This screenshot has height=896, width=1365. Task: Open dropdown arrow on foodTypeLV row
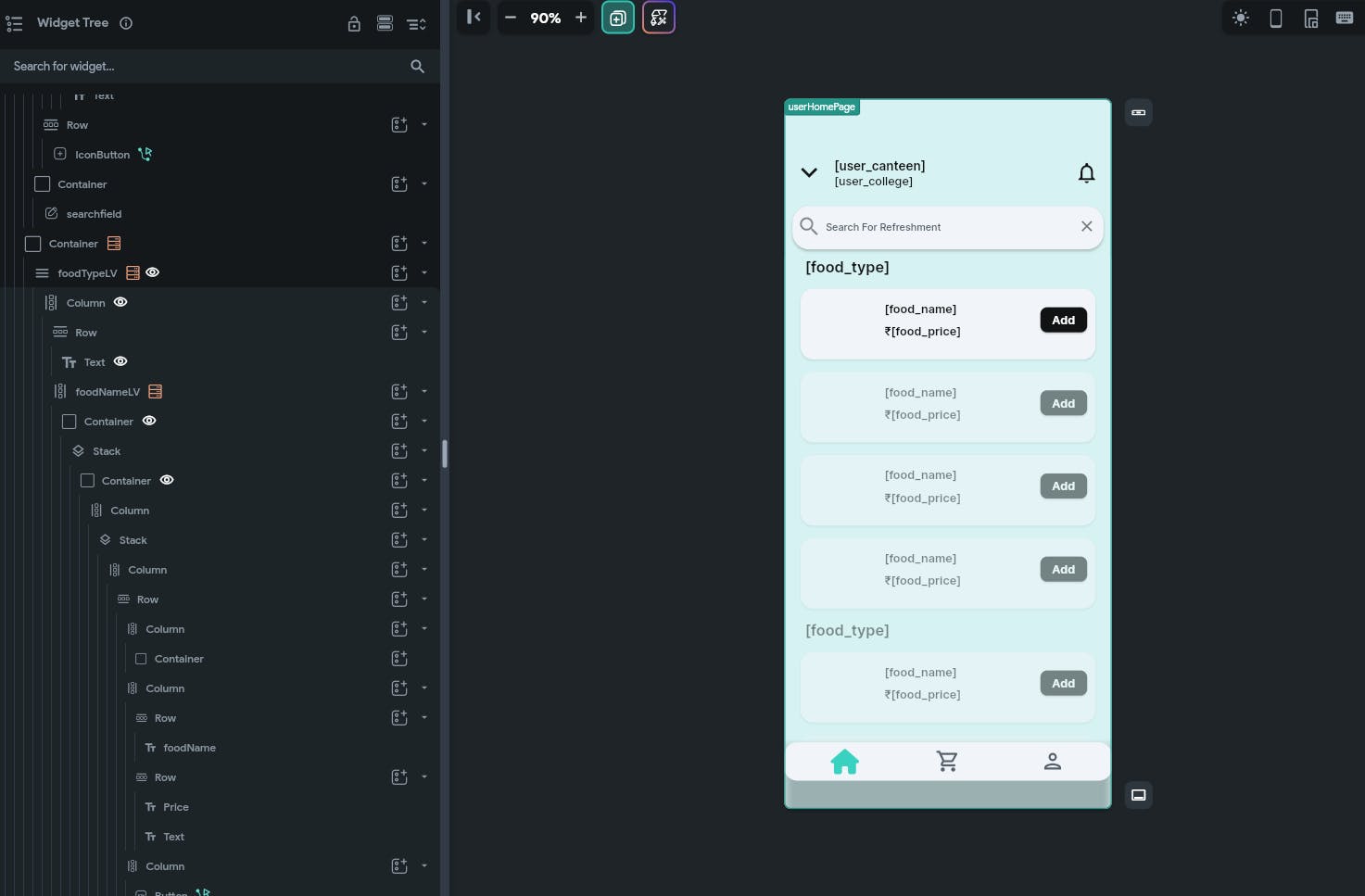pos(424,272)
